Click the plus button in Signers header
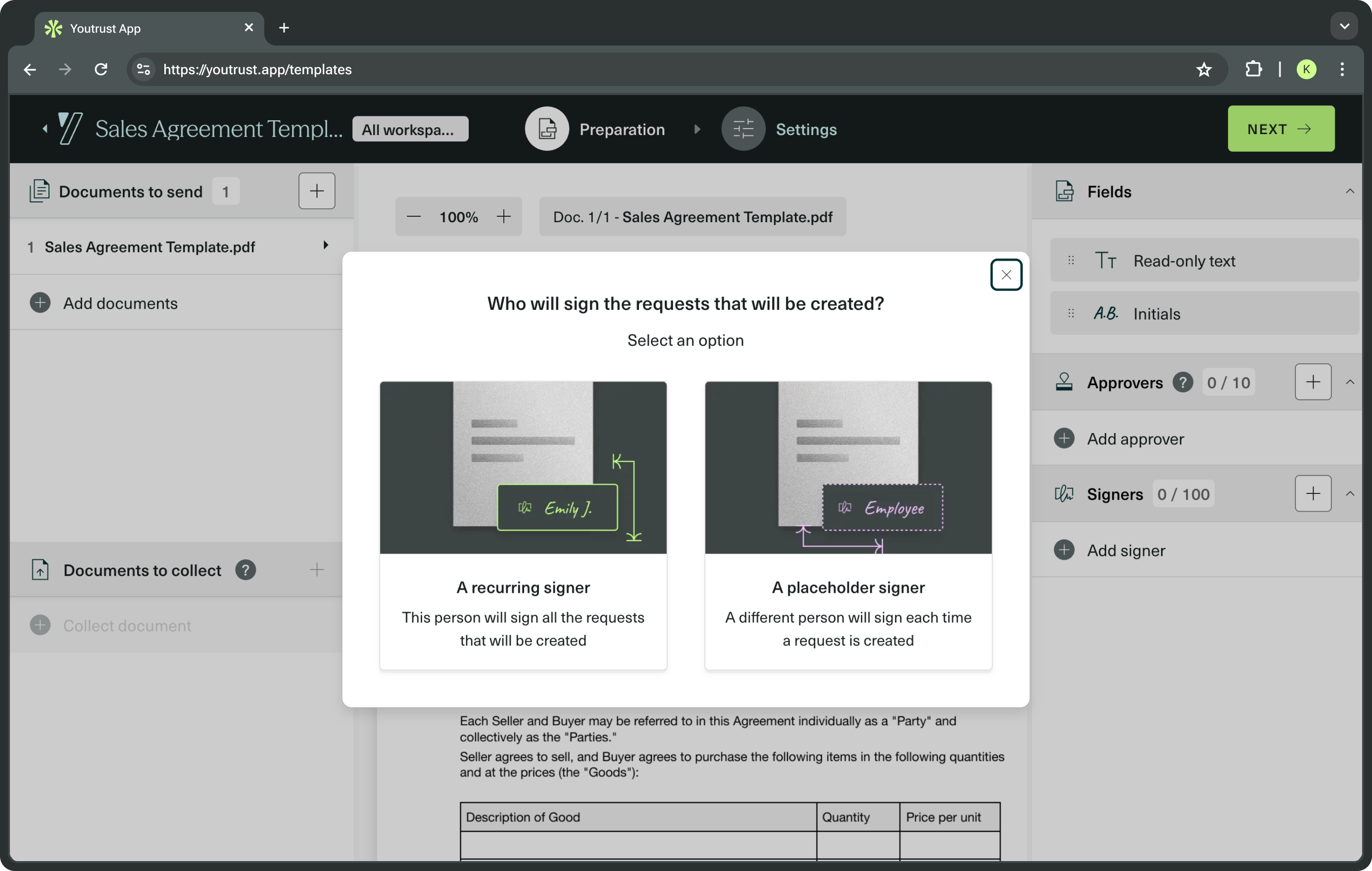Screen dimensions: 1372x871 coord(1312,493)
